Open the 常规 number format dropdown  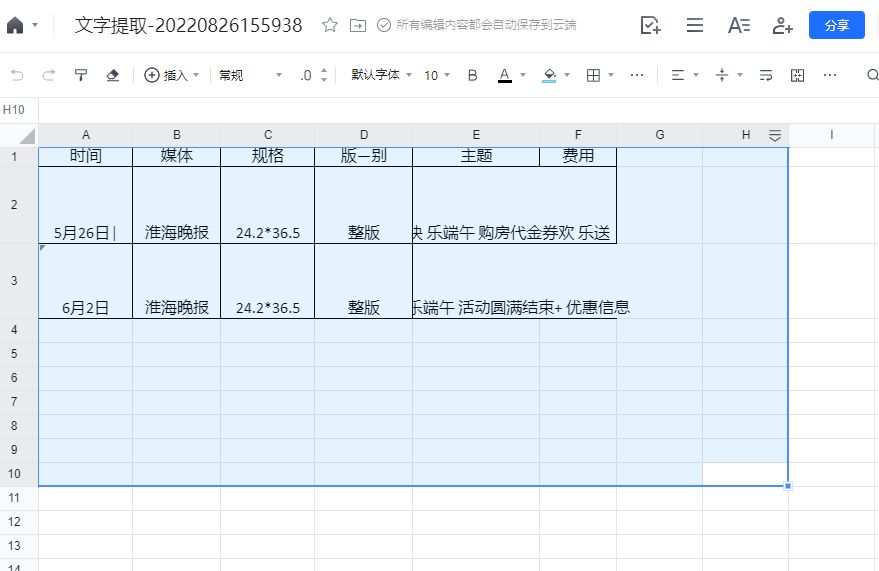point(250,75)
